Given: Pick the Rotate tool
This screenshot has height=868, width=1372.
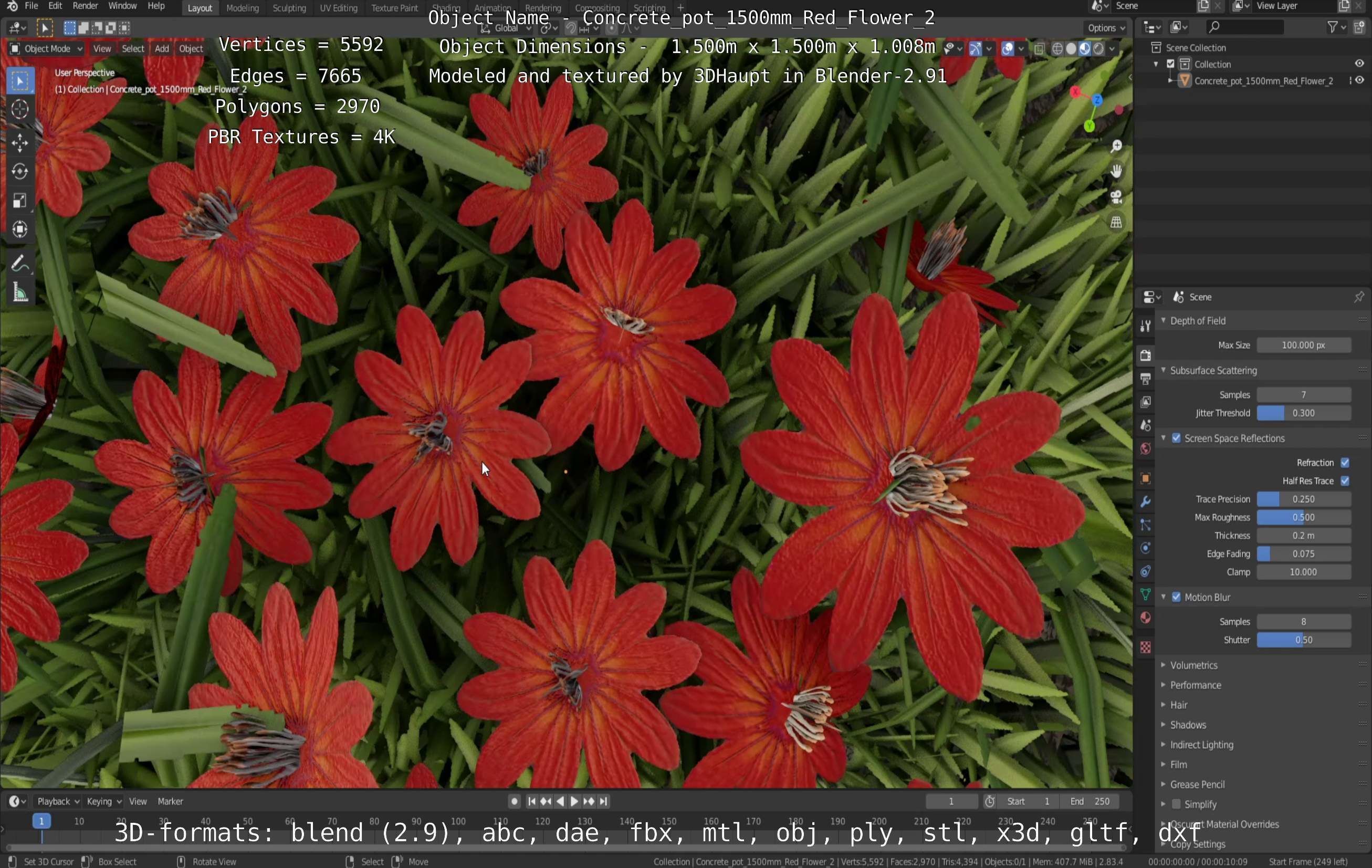Looking at the screenshot, I should point(20,172).
